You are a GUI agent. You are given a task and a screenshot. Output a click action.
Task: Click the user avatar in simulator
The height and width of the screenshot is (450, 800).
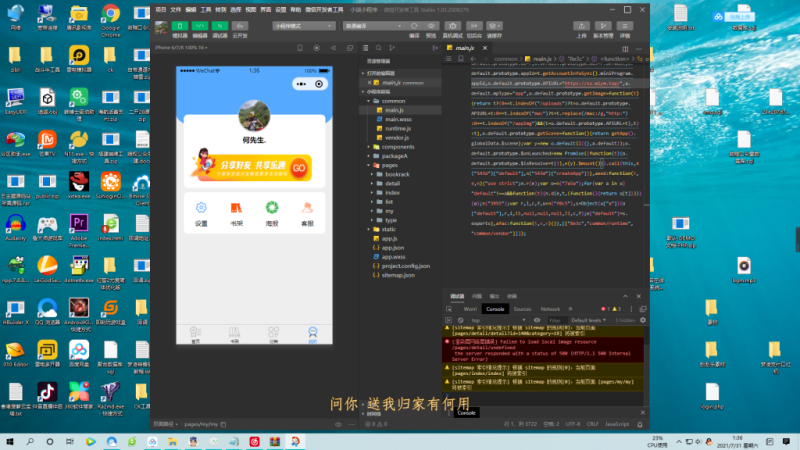[x=254, y=116]
